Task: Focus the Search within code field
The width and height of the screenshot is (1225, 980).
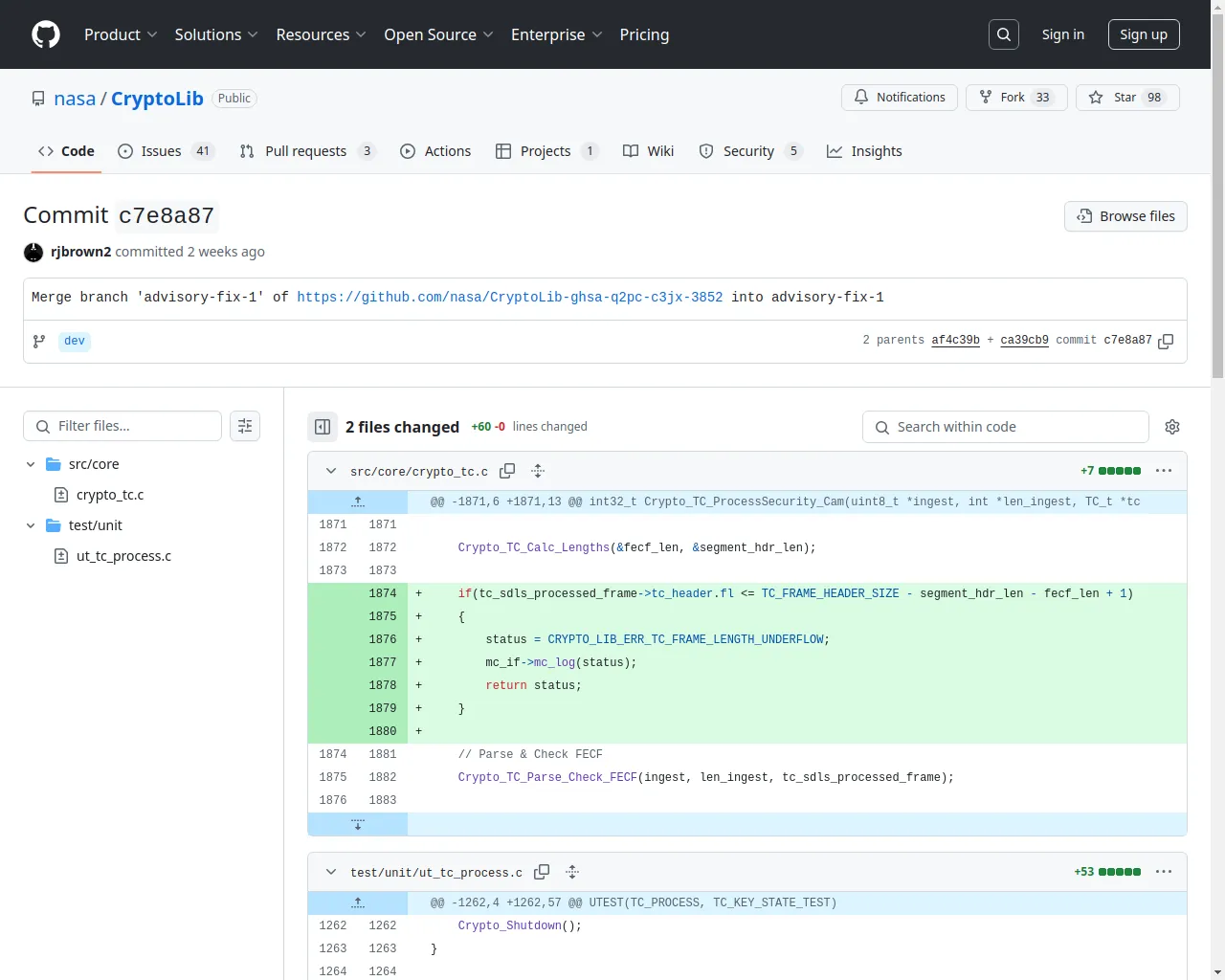Action: click(x=1006, y=427)
